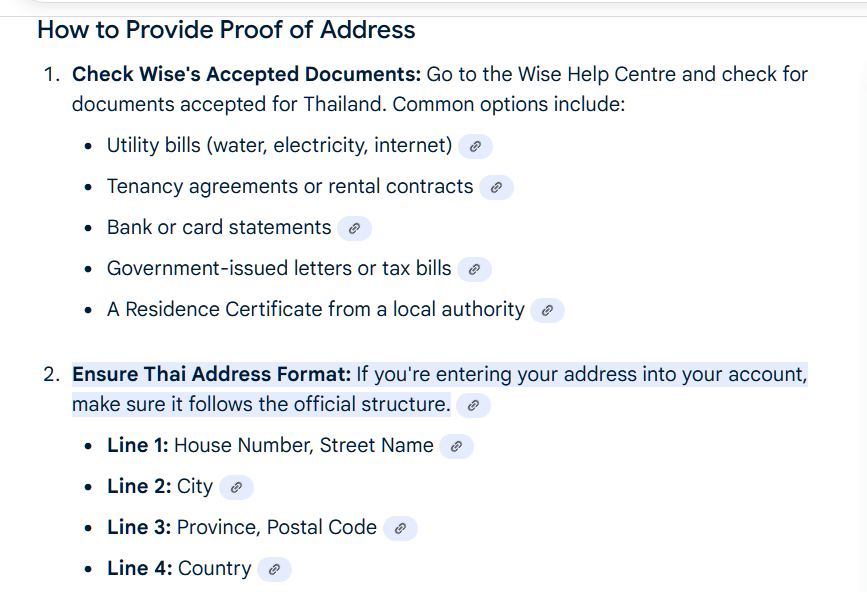Click 'Government-issued letters or tax bills' text

click(279, 269)
